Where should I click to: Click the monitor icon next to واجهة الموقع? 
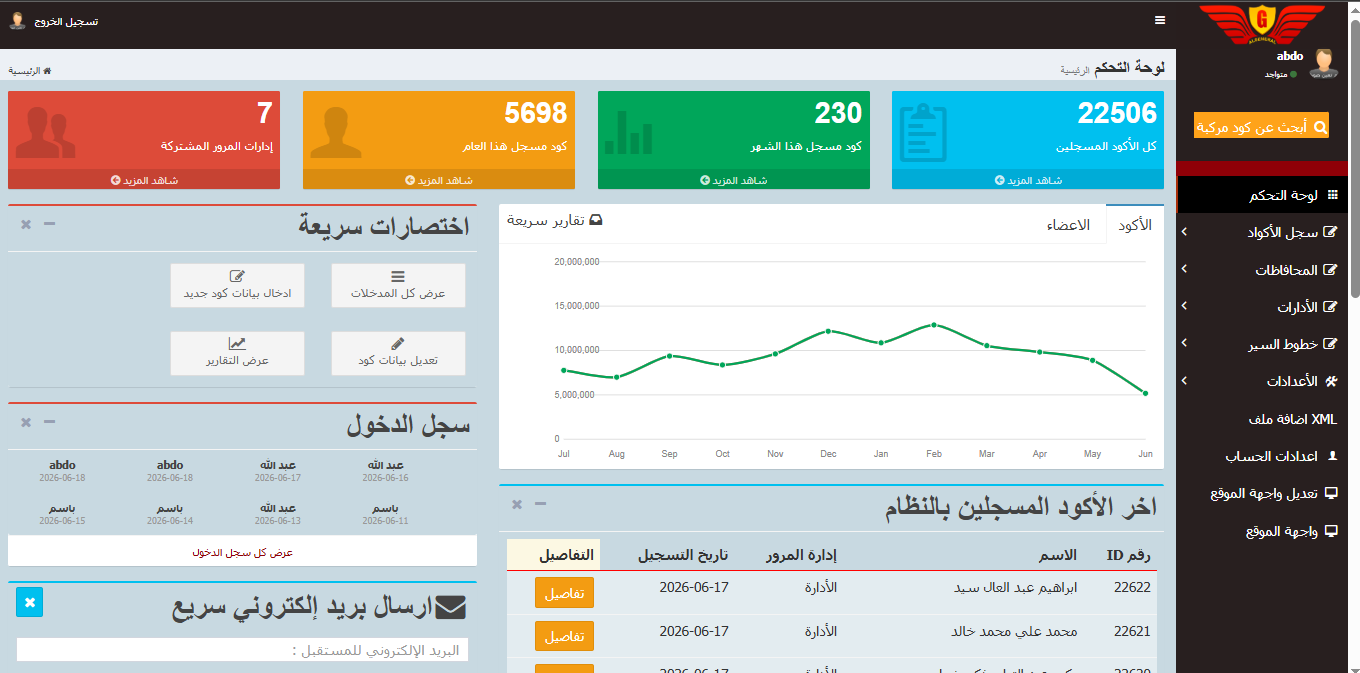1330,531
